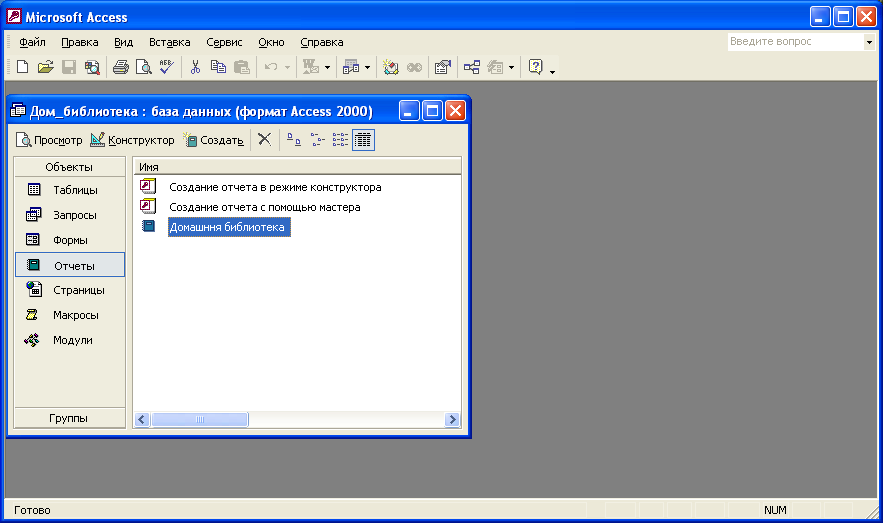Click the Группы header bar
This screenshot has height=523, width=883.
click(69, 418)
